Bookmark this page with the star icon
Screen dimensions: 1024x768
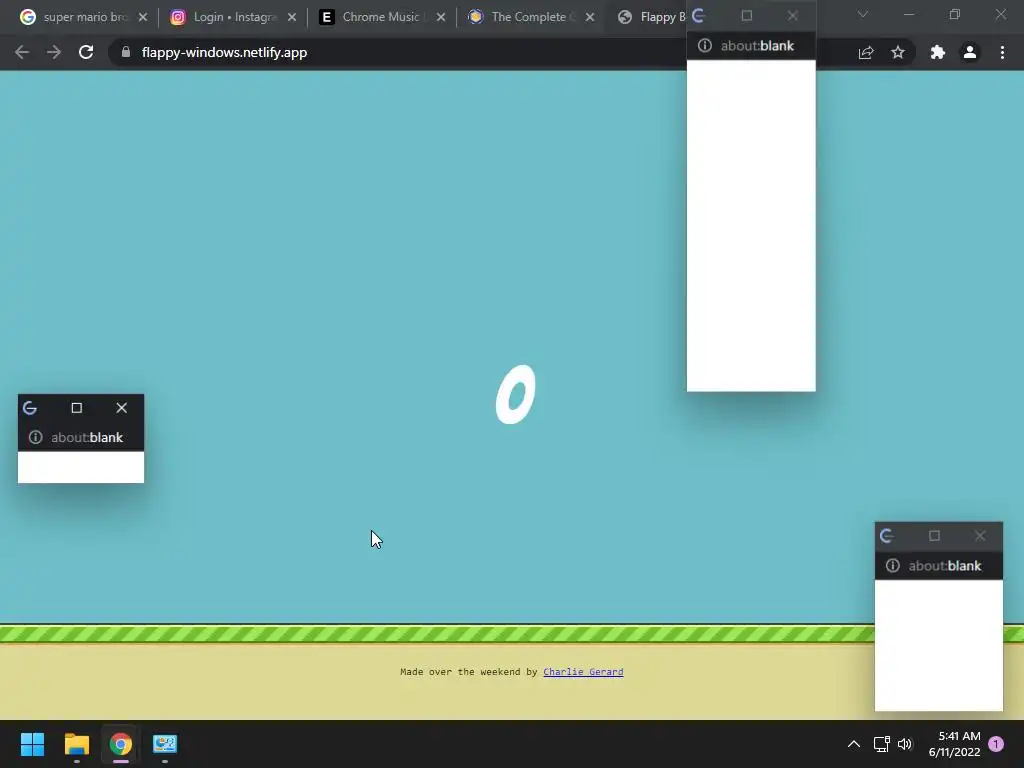tap(898, 52)
